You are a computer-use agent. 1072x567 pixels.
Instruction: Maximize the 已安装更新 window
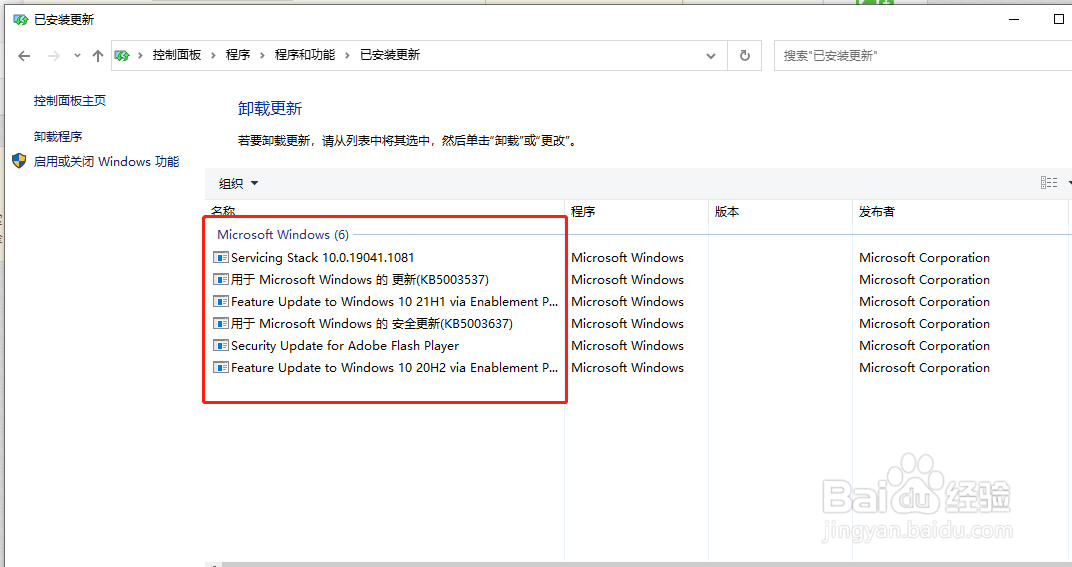1059,20
